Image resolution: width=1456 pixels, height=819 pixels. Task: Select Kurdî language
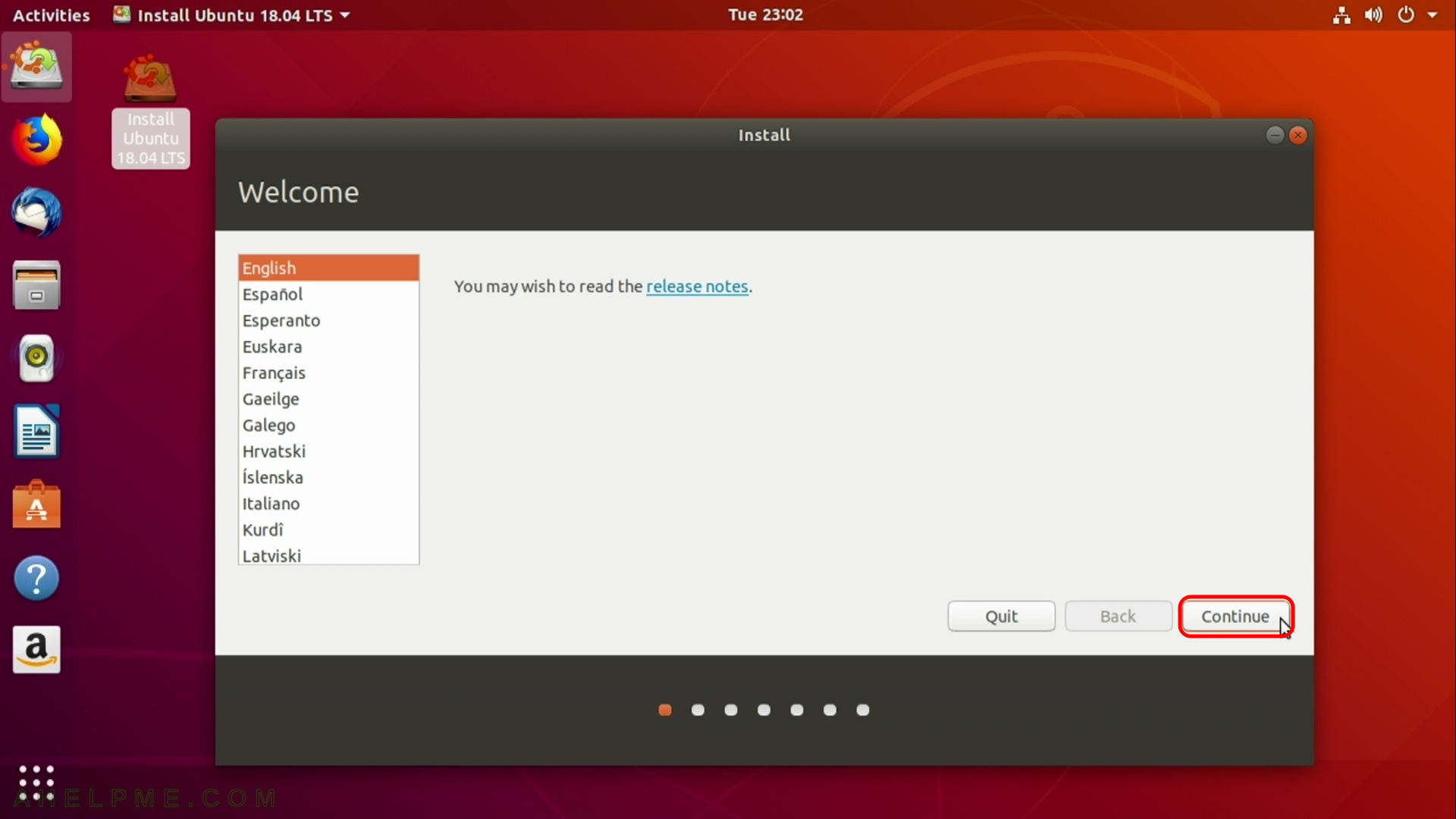[328, 530]
